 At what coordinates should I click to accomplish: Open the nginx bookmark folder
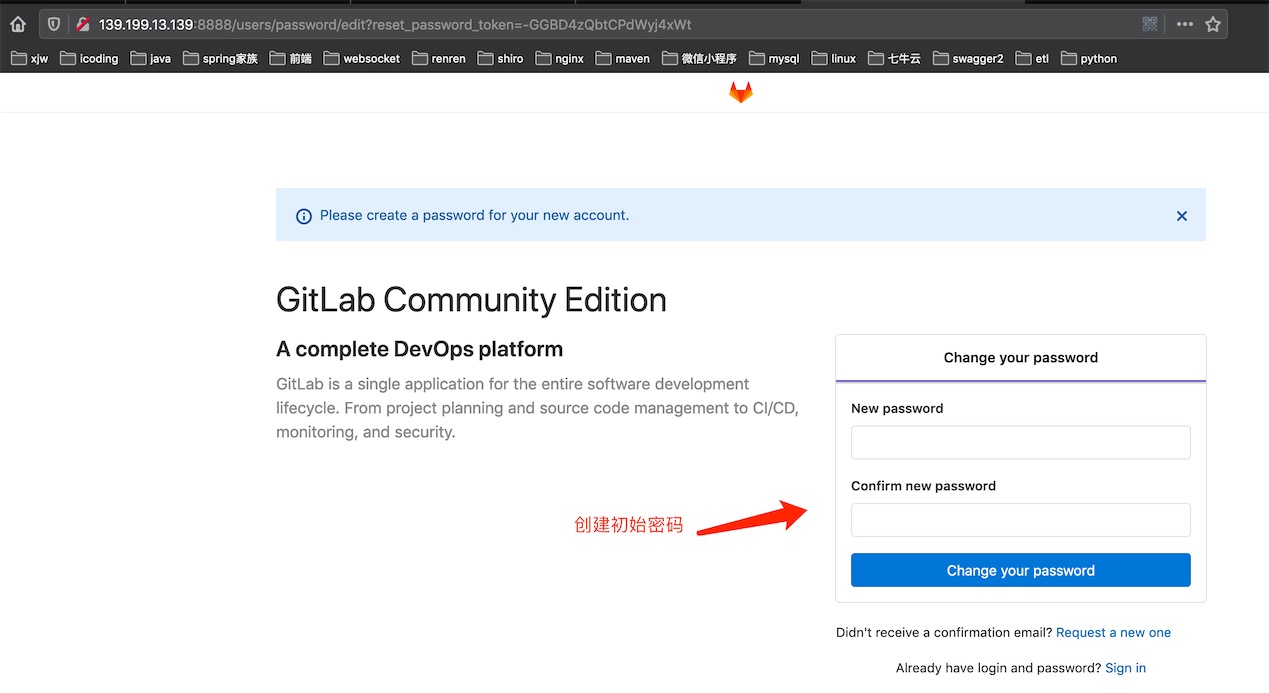(x=560, y=59)
